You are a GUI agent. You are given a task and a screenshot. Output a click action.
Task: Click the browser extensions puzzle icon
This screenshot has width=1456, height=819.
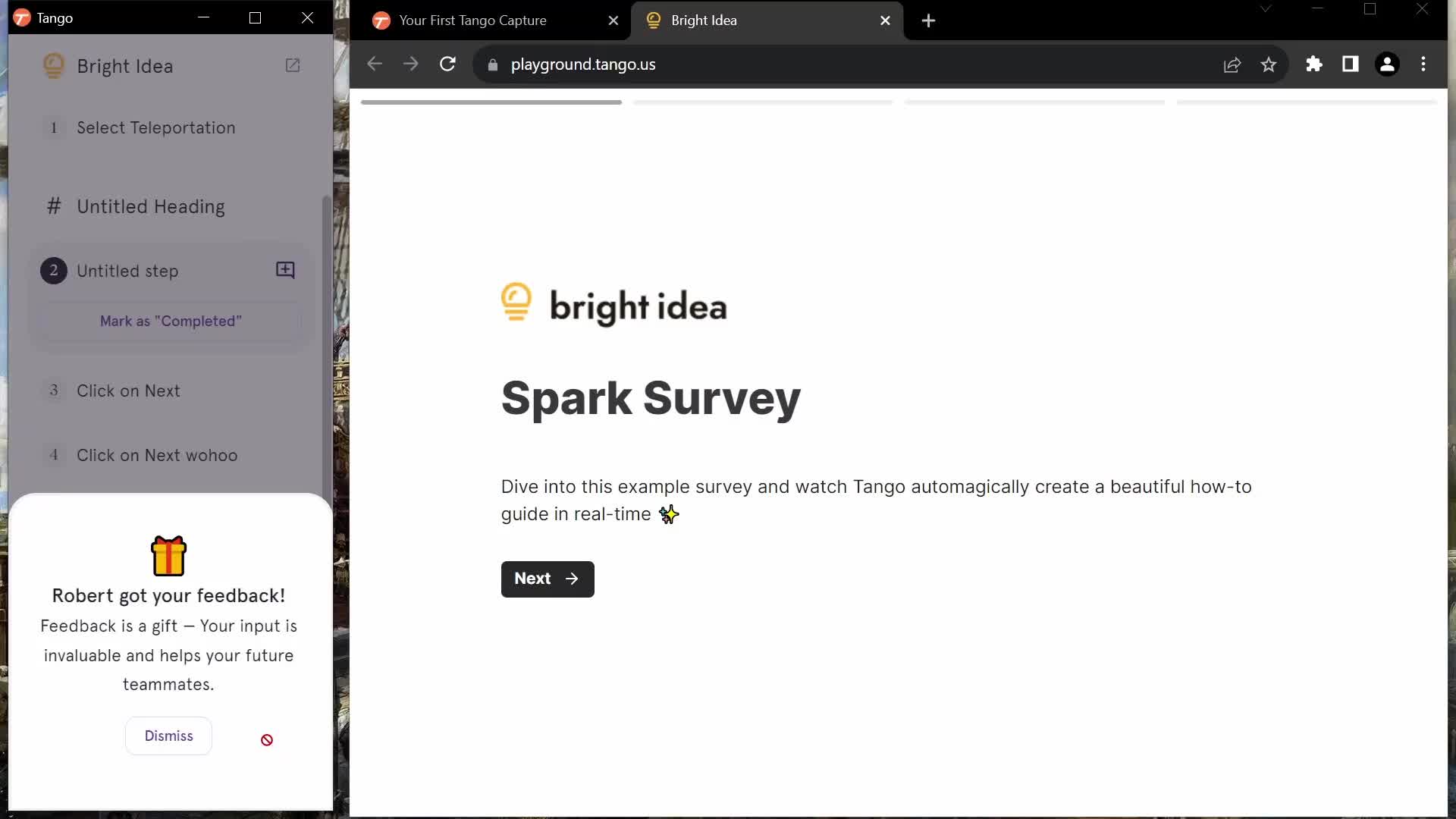tap(1314, 64)
